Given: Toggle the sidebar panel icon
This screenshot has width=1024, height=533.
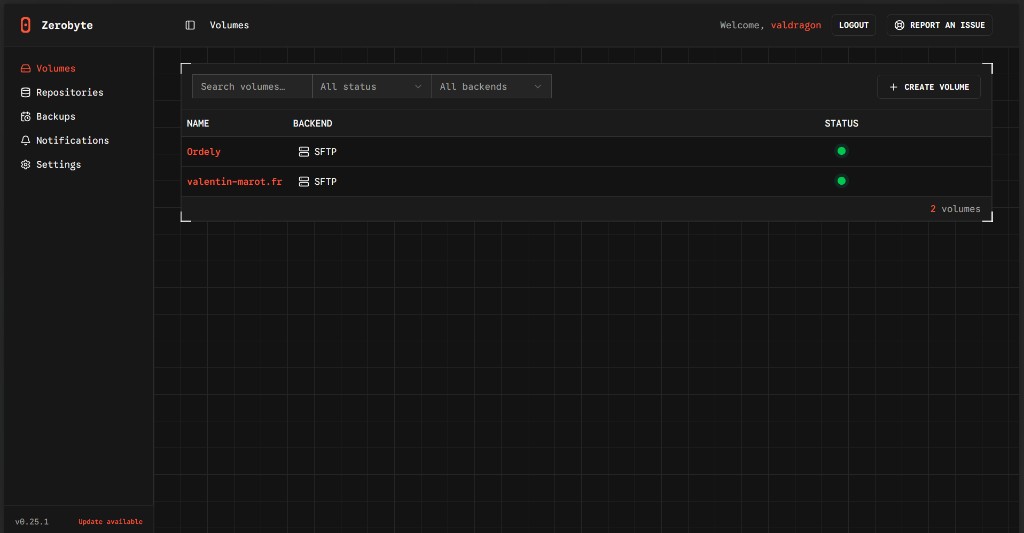Looking at the screenshot, I should 190,25.
